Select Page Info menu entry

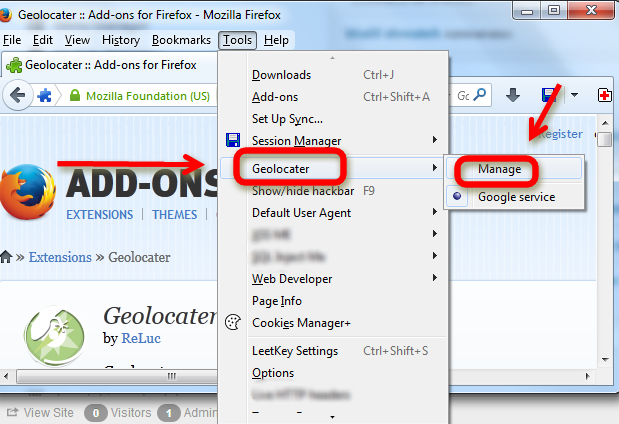pyautogui.click(x=276, y=301)
